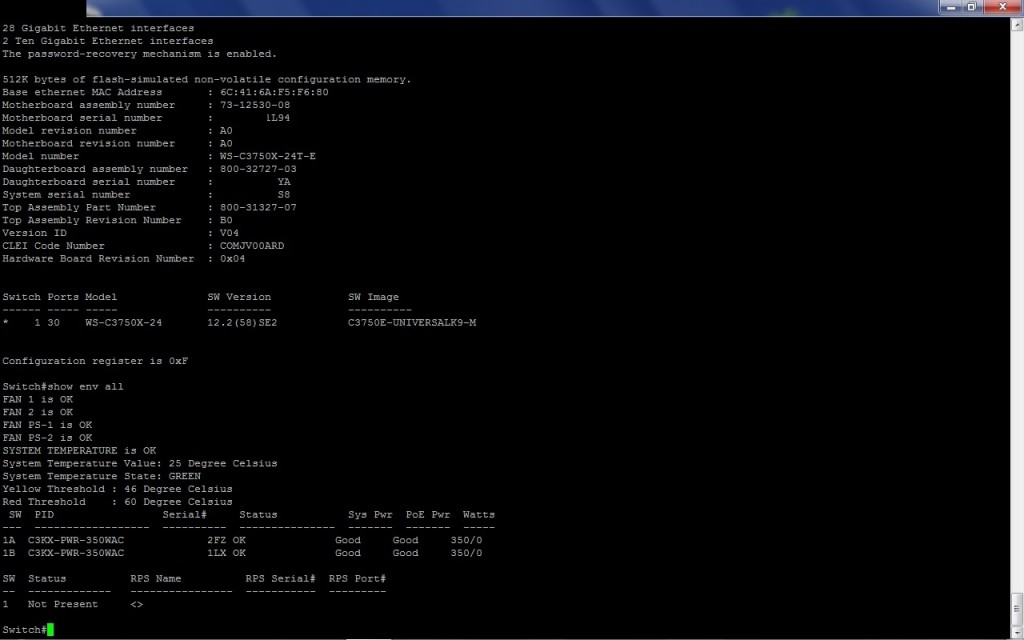Click Top Assembly Revision value B0
Viewport: 1024px width, 640px height.
click(x=226, y=220)
